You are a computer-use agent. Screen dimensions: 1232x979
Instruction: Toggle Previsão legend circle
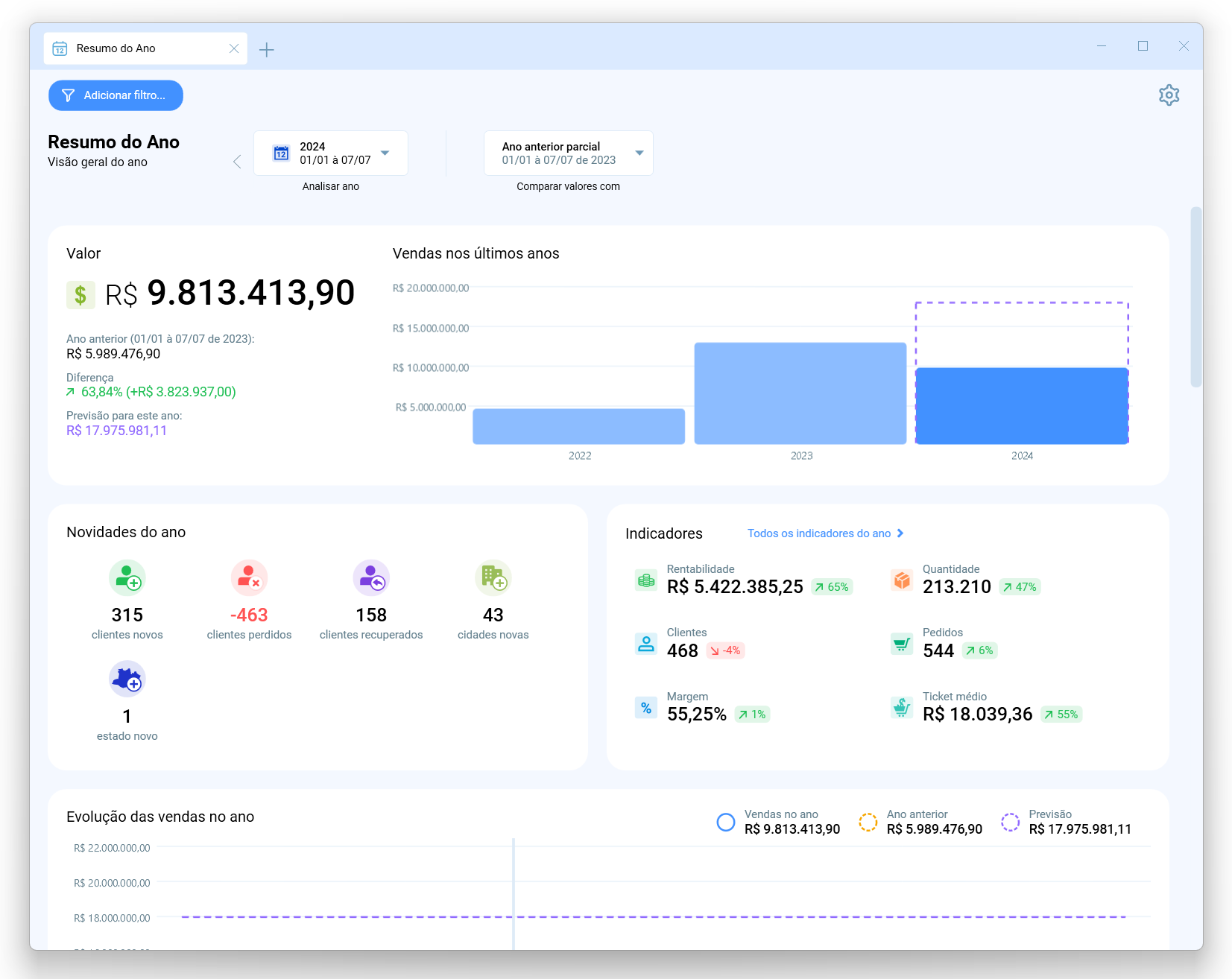[1011, 822]
